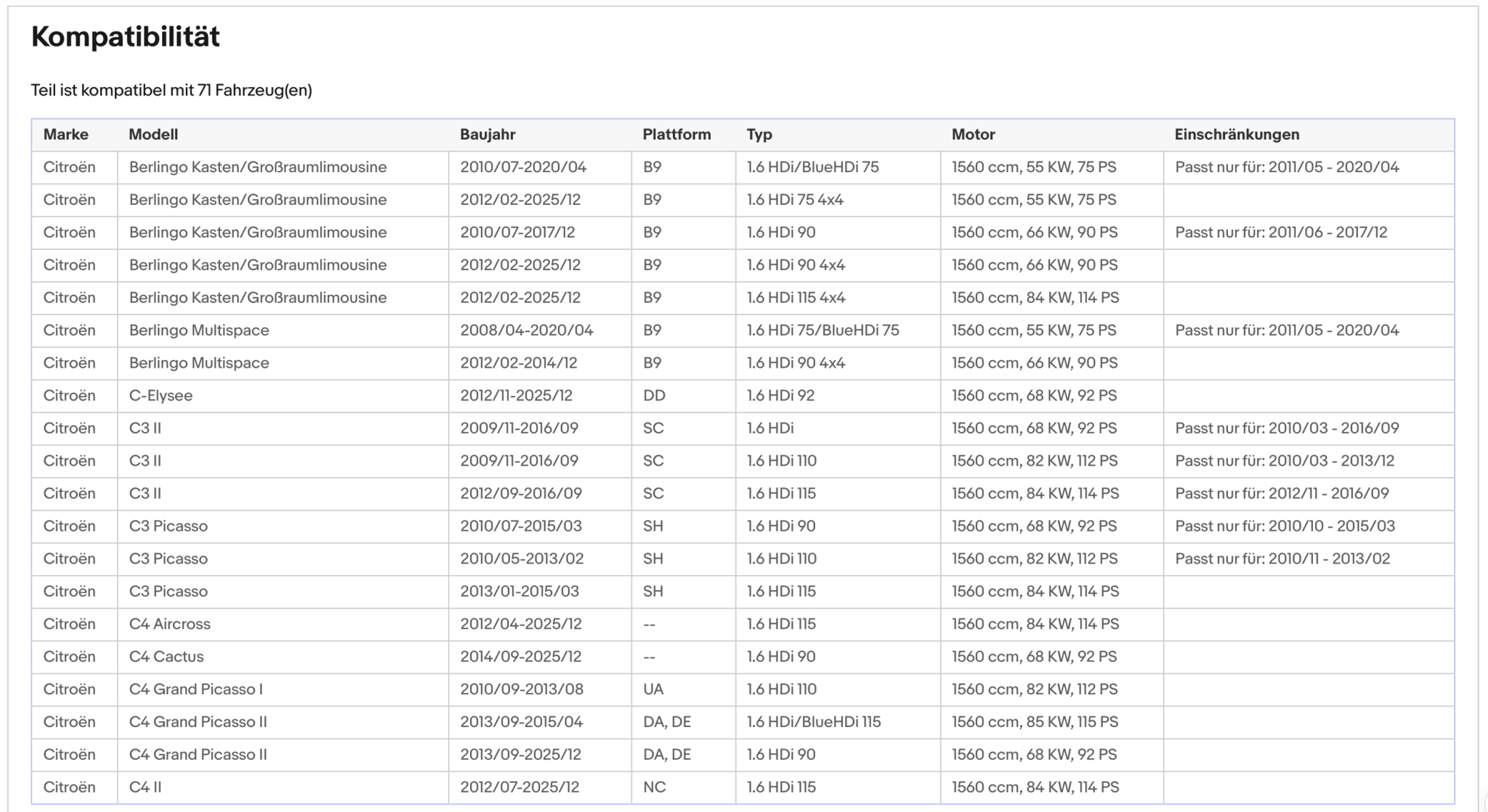Click the '1560 ccm, 85 KW, 115 PS' cell
The height and width of the screenshot is (812, 1488).
pos(1035,722)
